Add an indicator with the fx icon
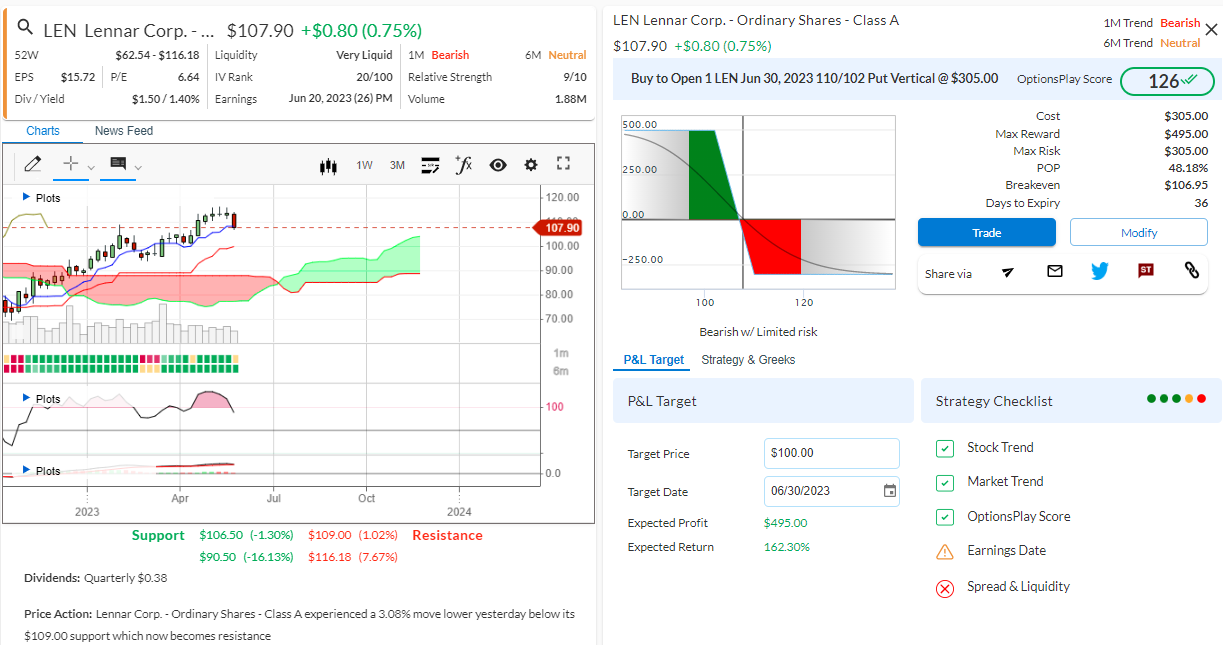The width and height of the screenshot is (1223, 645). [x=463, y=165]
